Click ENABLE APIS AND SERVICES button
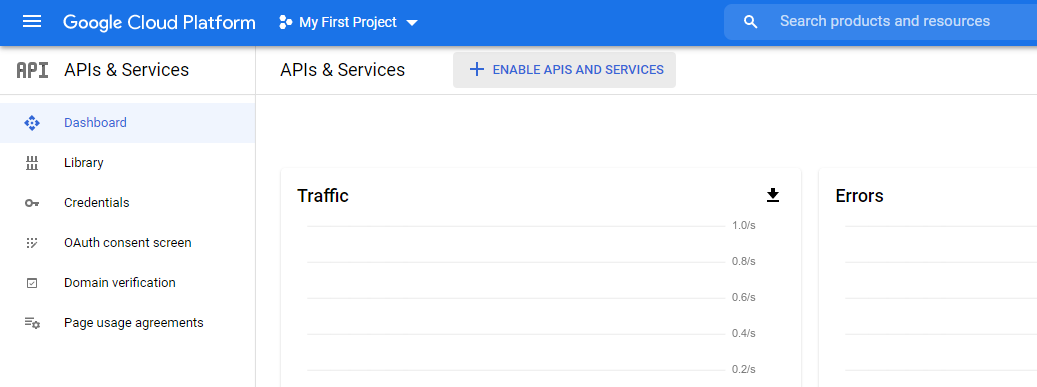1037x387 pixels. [x=564, y=69]
